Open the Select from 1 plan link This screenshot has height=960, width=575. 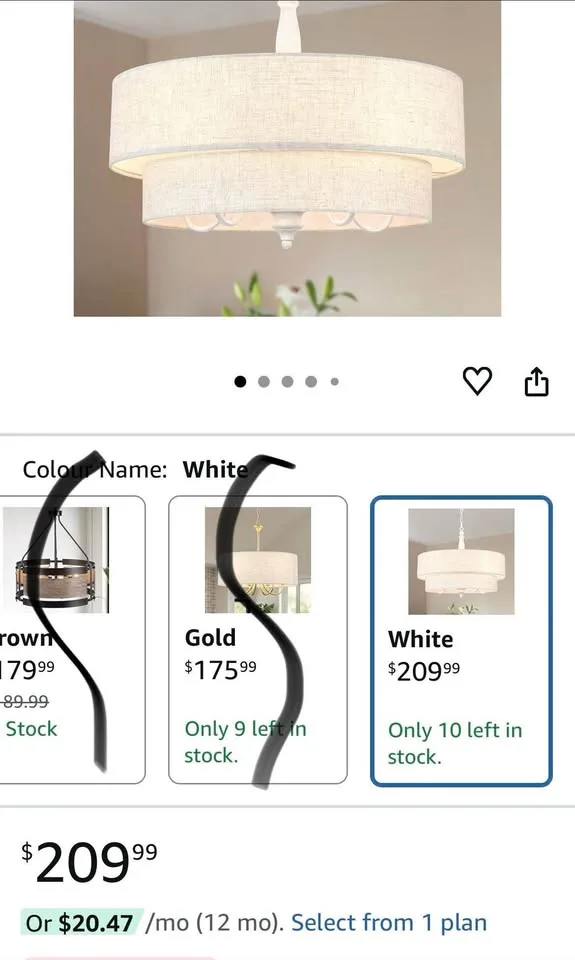(x=389, y=923)
